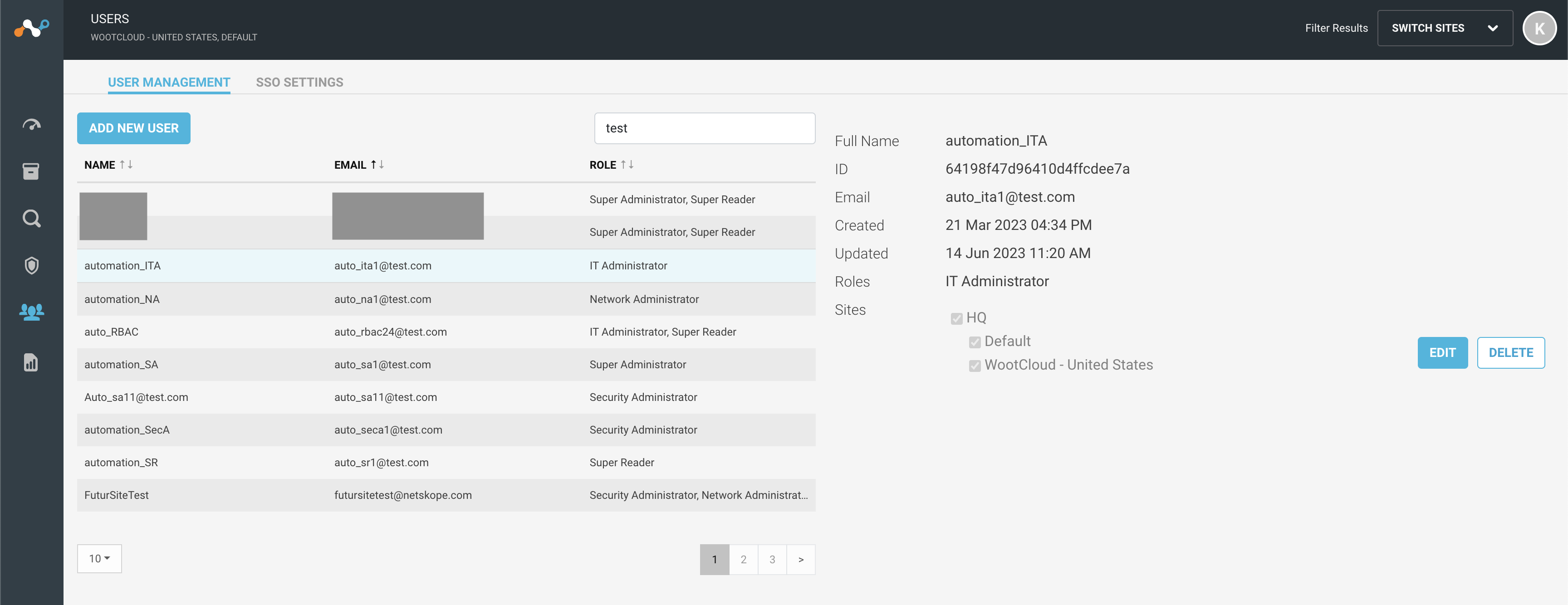Open the SWITCH SITES dropdown

point(1445,28)
